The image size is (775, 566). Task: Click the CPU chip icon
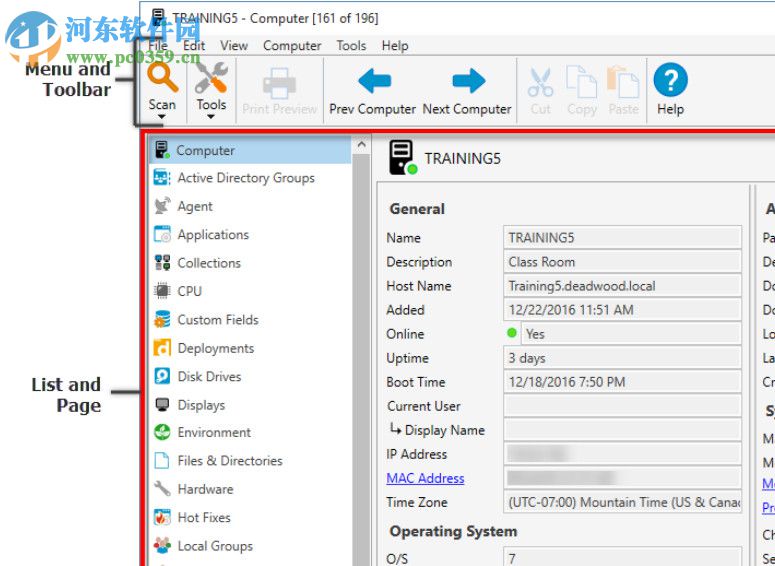(x=162, y=291)
